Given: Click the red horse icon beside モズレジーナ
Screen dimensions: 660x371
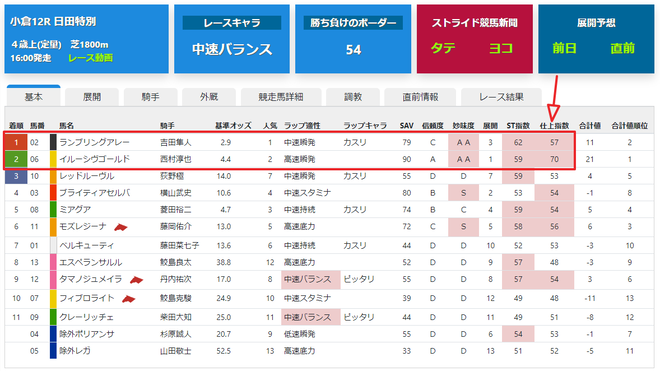Looking at the screenshot, I should 120,227.
